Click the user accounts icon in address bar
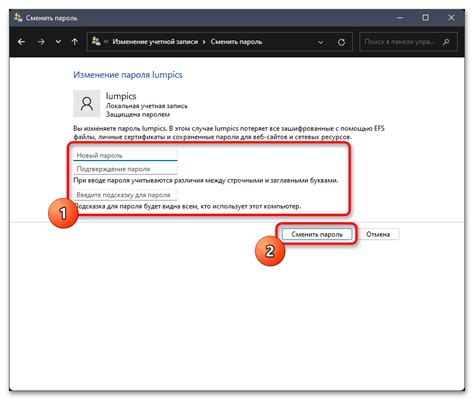474x400 pixels. [96, 41]
